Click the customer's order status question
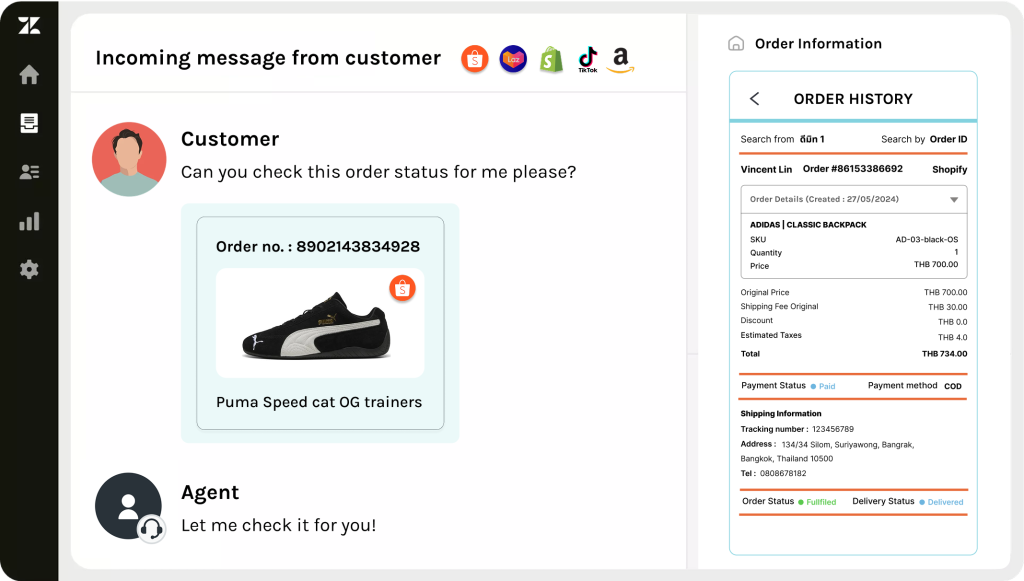The width and height of the screenshot is (1024, 581). (x=379, y=172)
